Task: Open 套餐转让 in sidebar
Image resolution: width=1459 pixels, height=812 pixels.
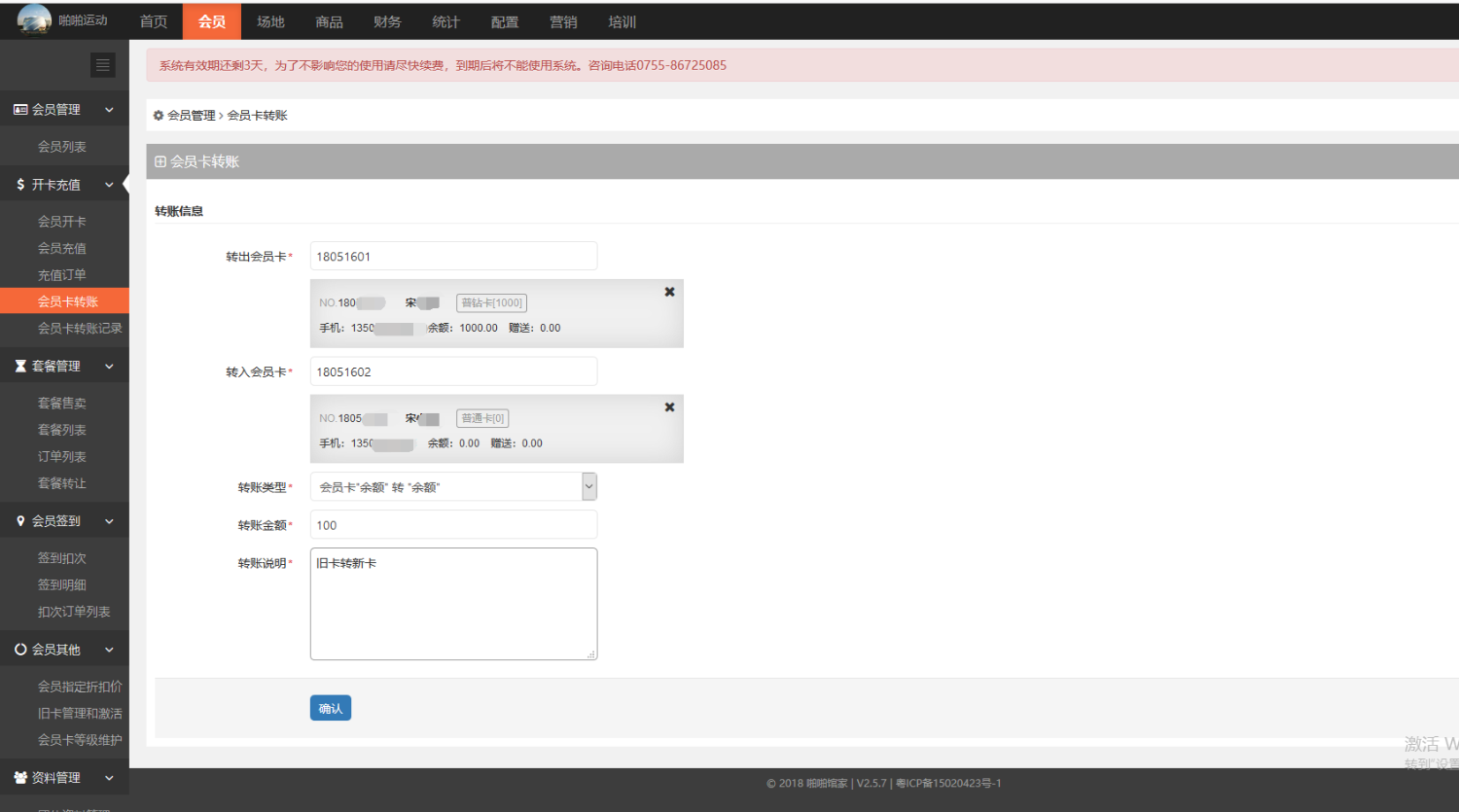Action: (64, 483)
